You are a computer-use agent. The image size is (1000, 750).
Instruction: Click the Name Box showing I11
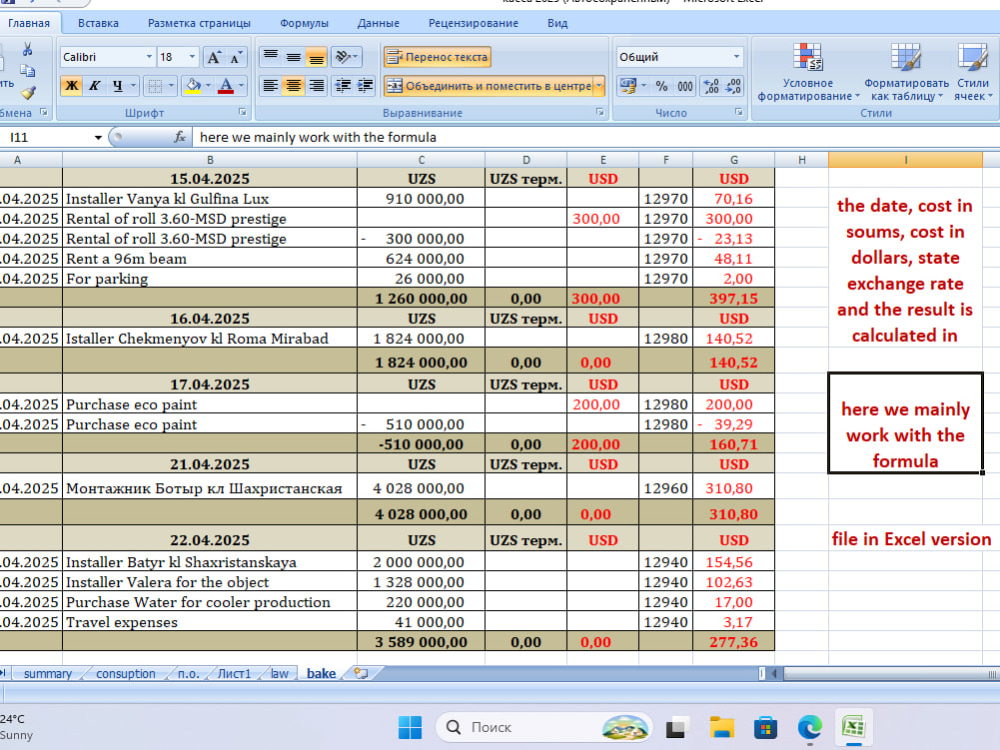46,137
